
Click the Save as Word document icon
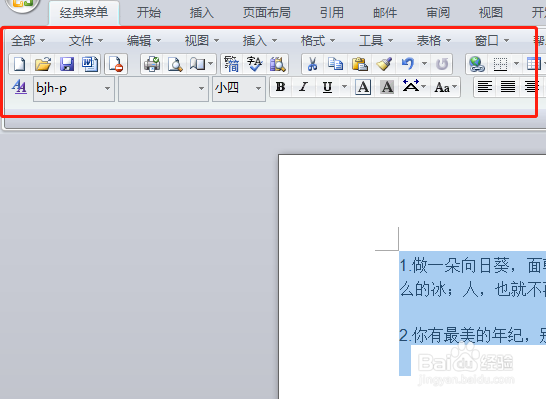[x=89, y=64]
